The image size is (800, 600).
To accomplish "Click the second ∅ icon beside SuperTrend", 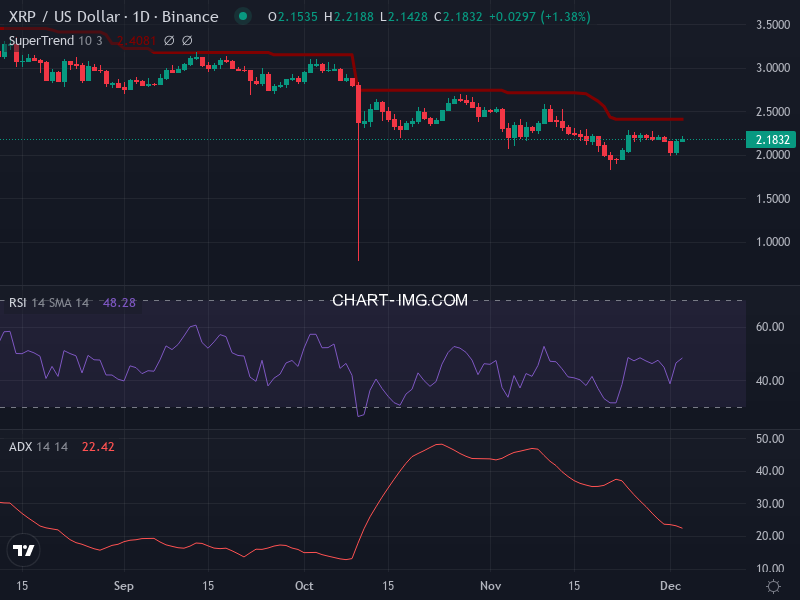I will pyautogui.click(x=188, y=41).
